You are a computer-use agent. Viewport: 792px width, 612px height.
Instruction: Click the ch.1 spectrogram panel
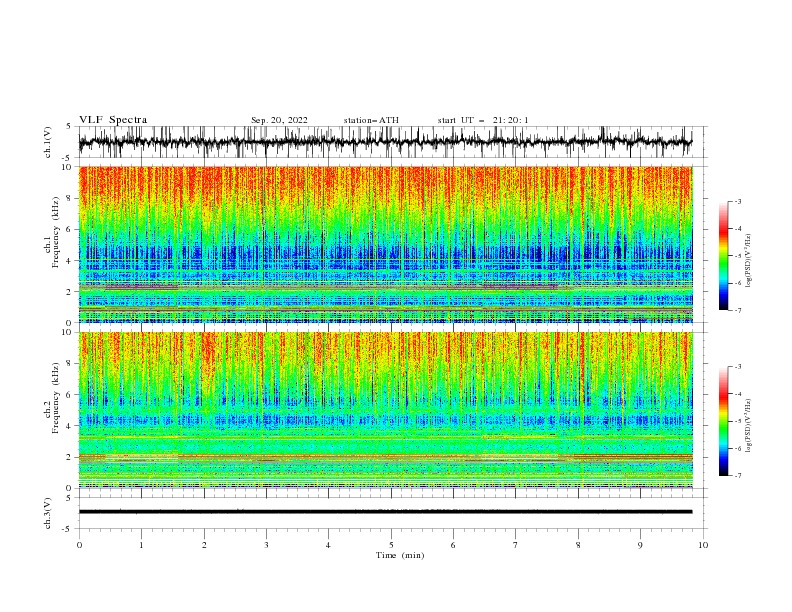tap(385, 244)
